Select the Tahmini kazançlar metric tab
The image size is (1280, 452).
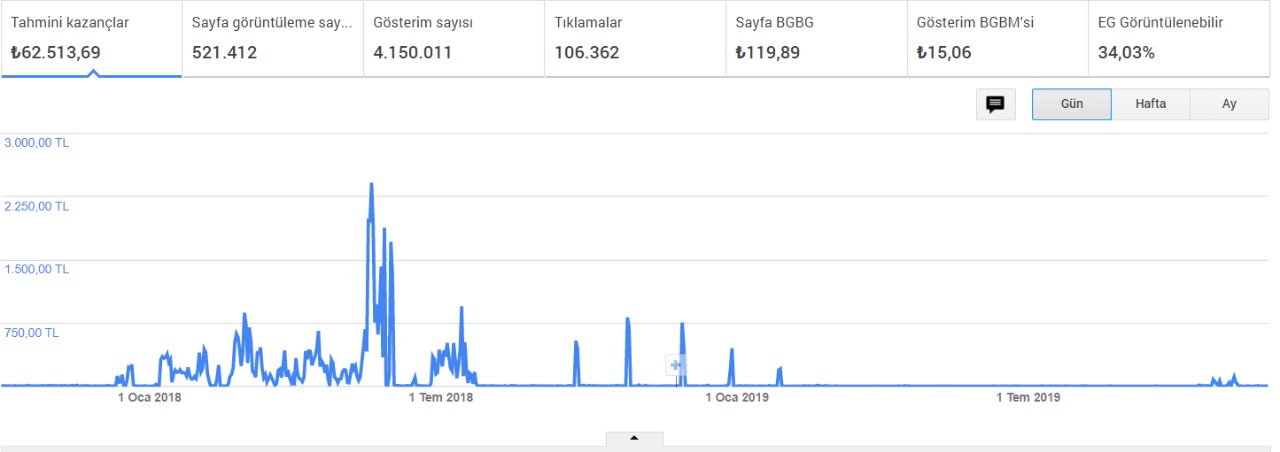point(91,38)
